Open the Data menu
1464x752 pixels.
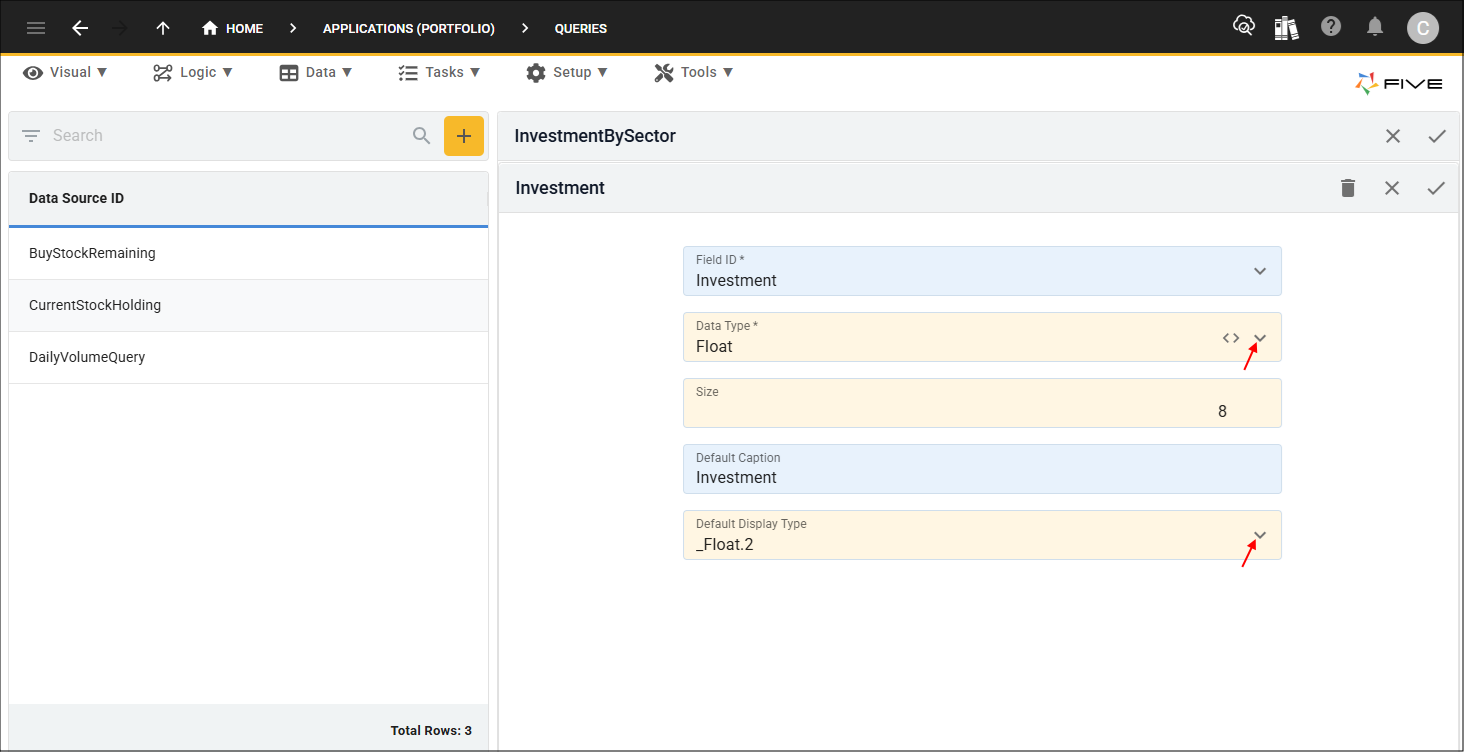pyautogui.click(x=316, y=72)
